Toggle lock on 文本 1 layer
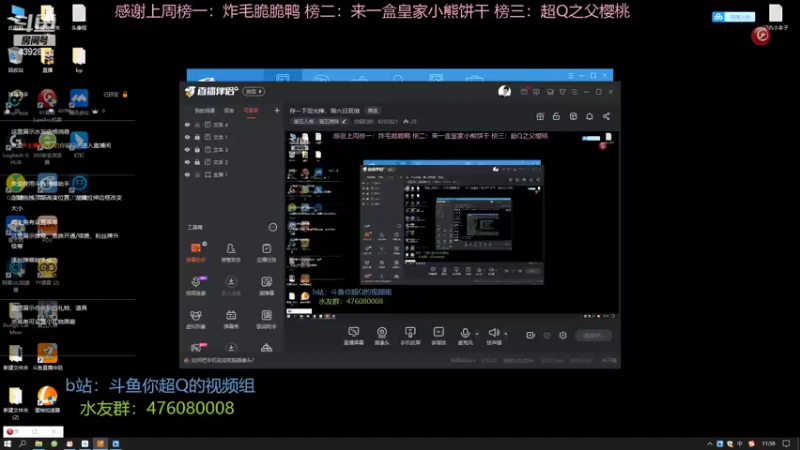Viewport: 800px width, 450px height. point(197,137)
